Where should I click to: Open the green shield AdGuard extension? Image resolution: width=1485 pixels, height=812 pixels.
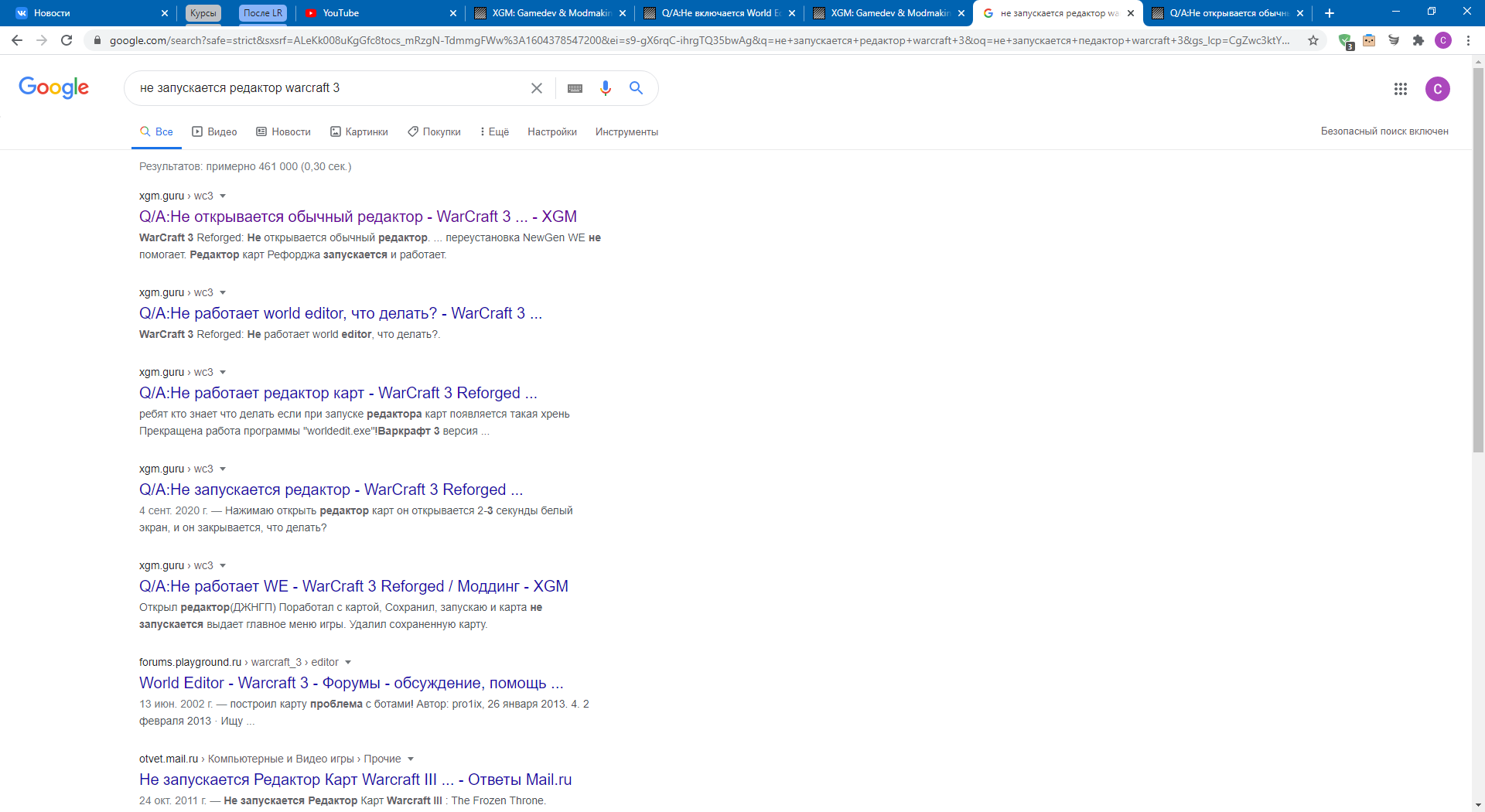click(1345, 41)
